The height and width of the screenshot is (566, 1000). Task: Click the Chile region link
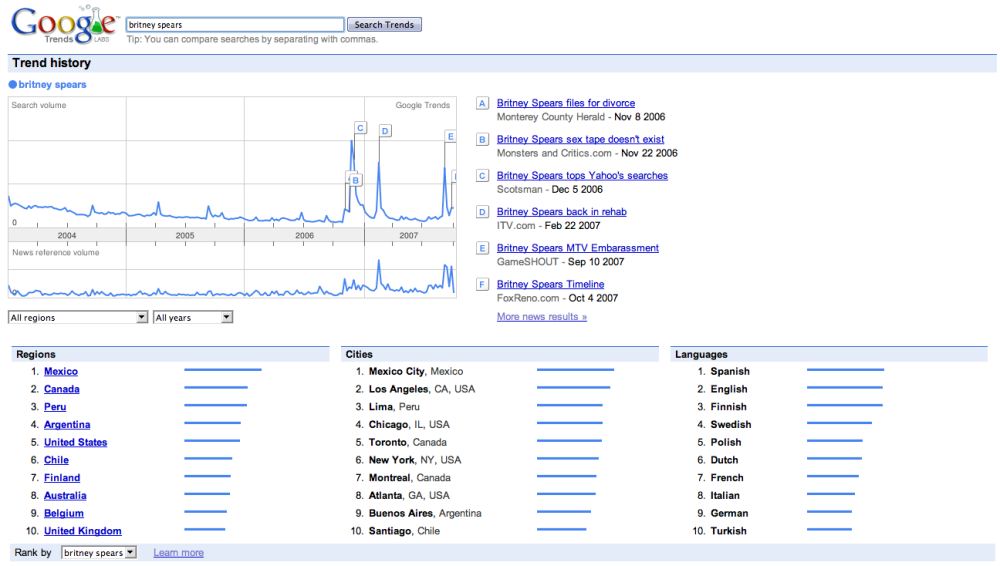[x=56, y=460]
